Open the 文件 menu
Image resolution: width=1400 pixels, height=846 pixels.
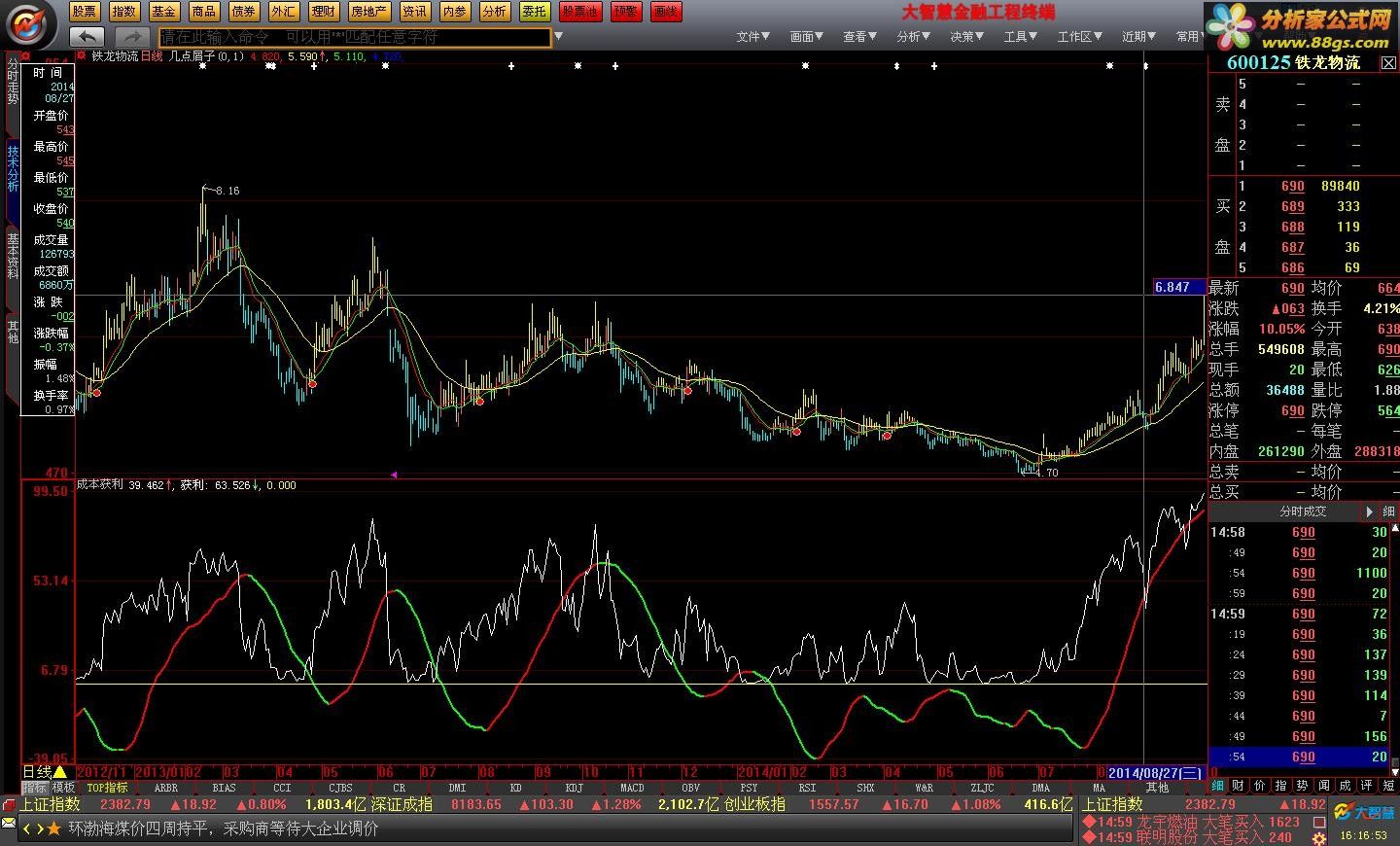click(x=752, y=37)
